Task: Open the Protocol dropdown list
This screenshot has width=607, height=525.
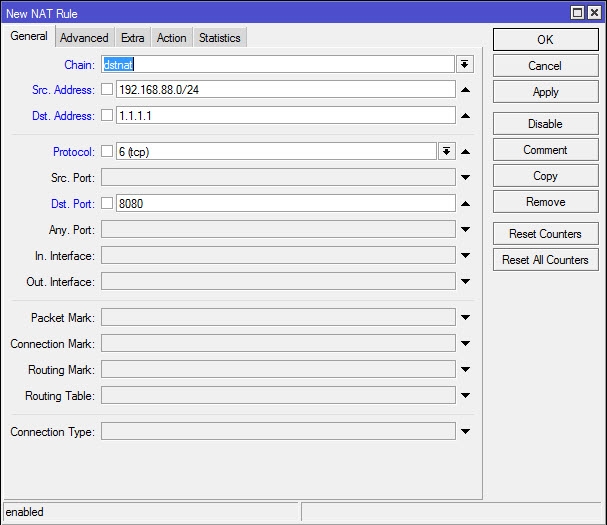Action: [446, 152]
